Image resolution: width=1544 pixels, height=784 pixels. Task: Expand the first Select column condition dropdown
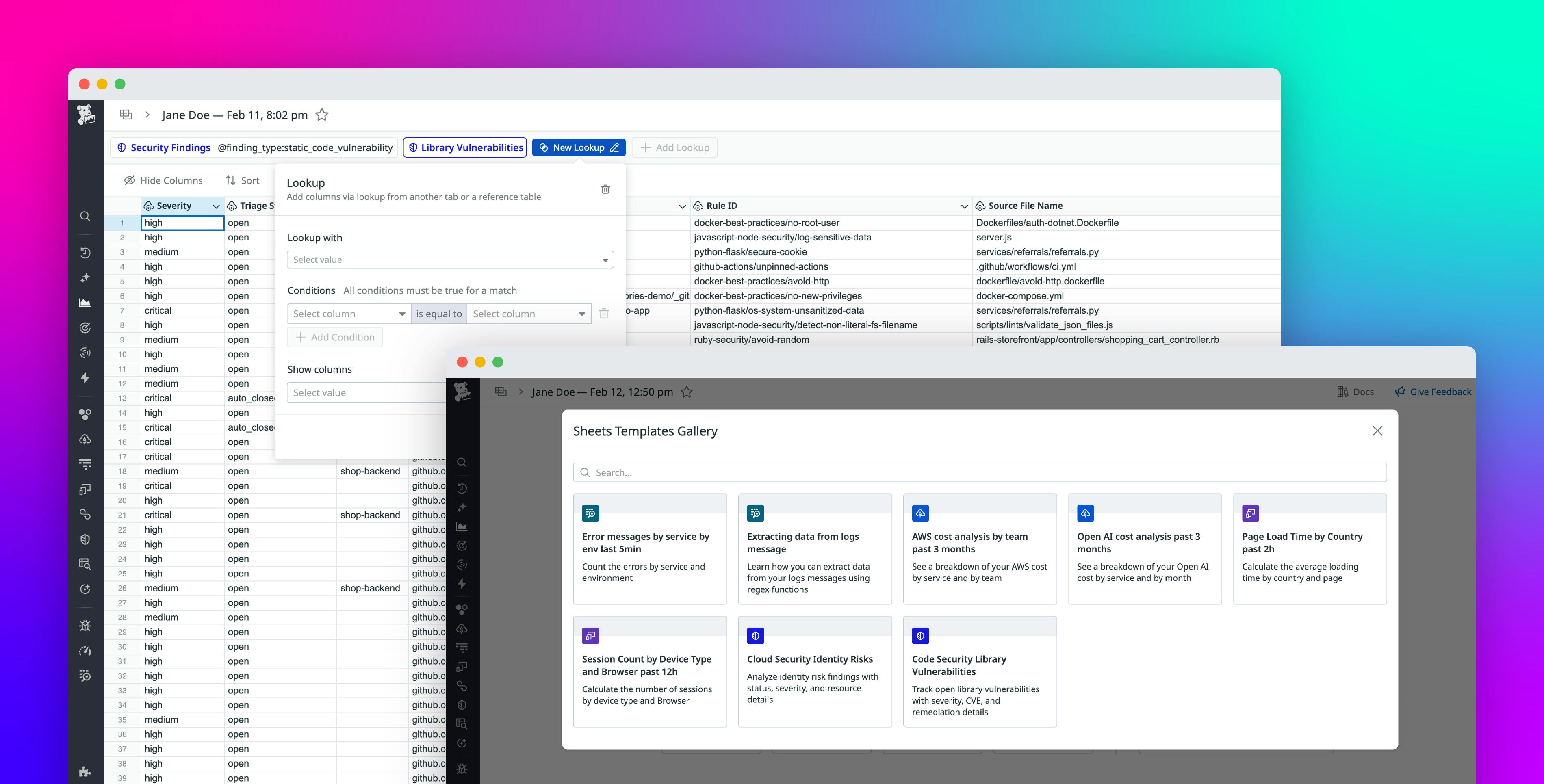click(x=348, y=313)
